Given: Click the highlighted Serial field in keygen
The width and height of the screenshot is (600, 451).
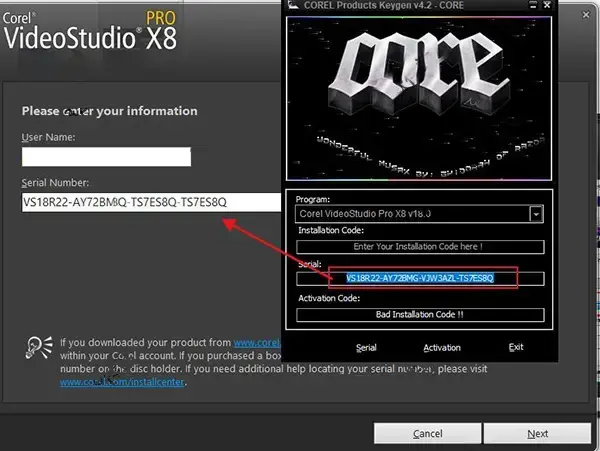Looking at the screenshot, I should 419,279.
